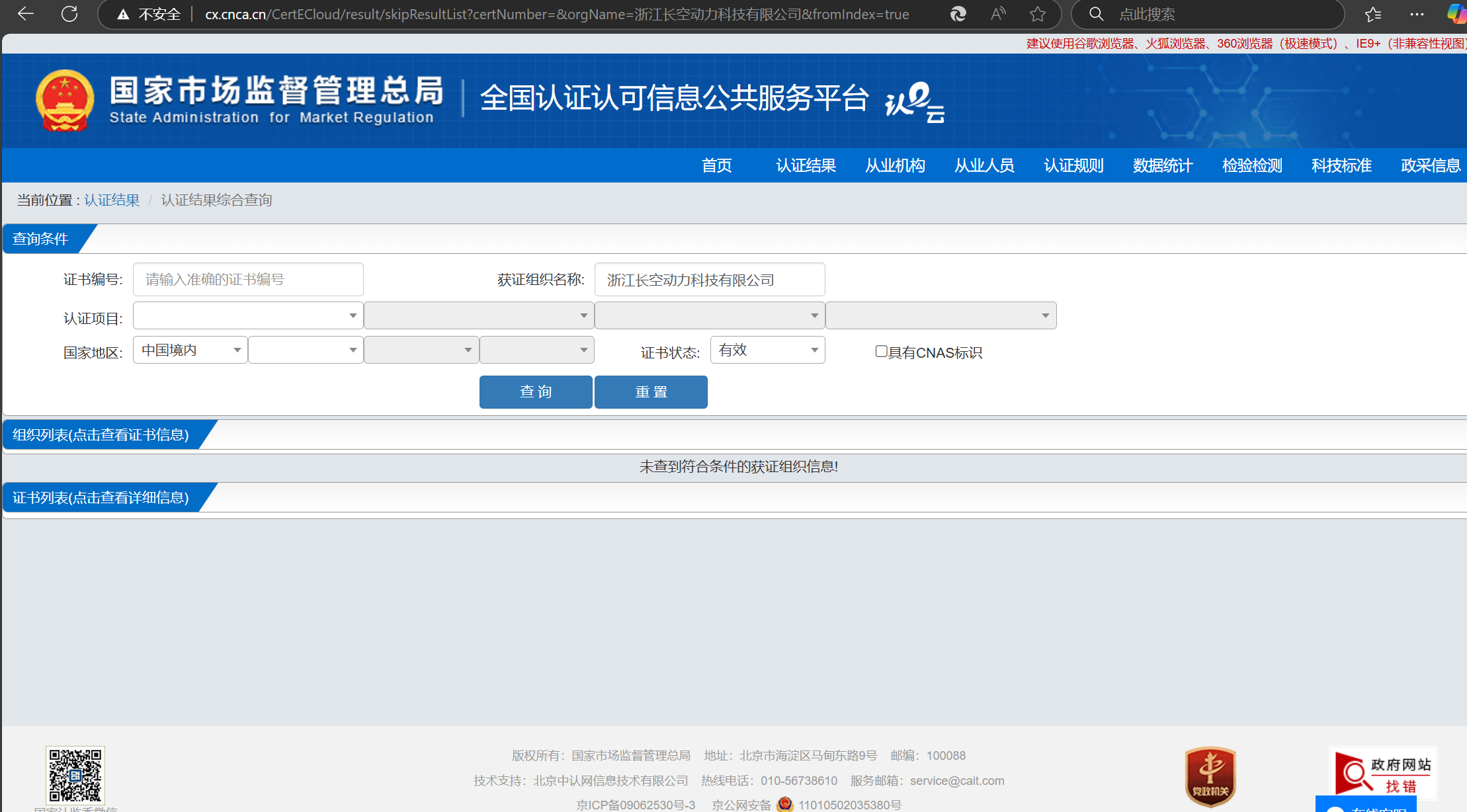Go to 首页 in navigation bar
1467x812 pixels.
[x=716, y=165]
